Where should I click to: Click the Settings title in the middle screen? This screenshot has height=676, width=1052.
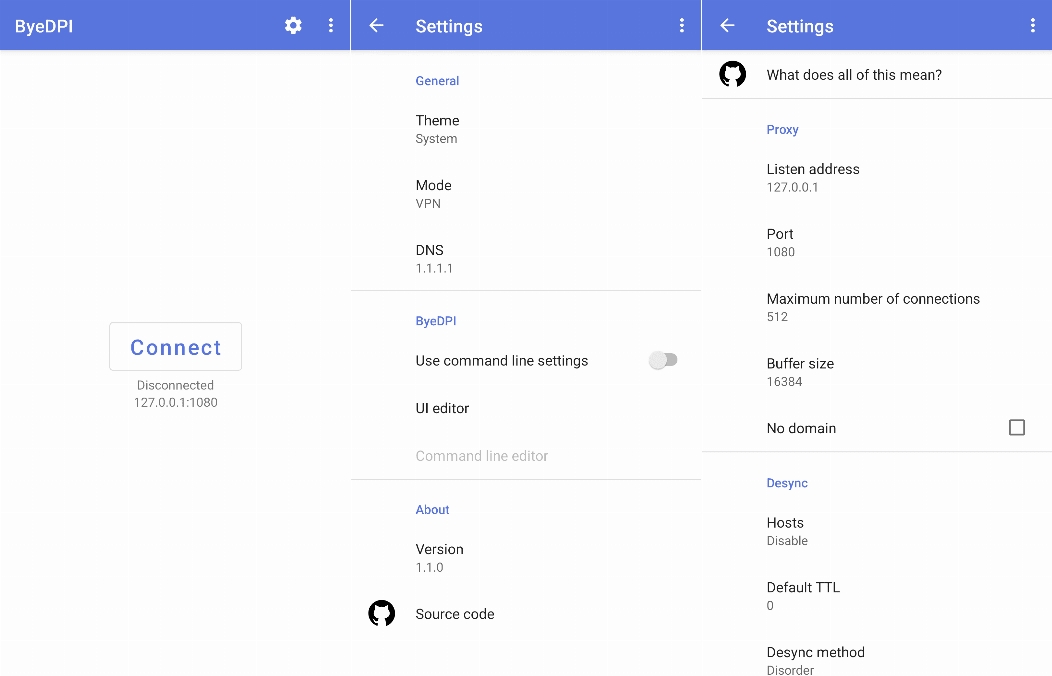tap(449, 26)
